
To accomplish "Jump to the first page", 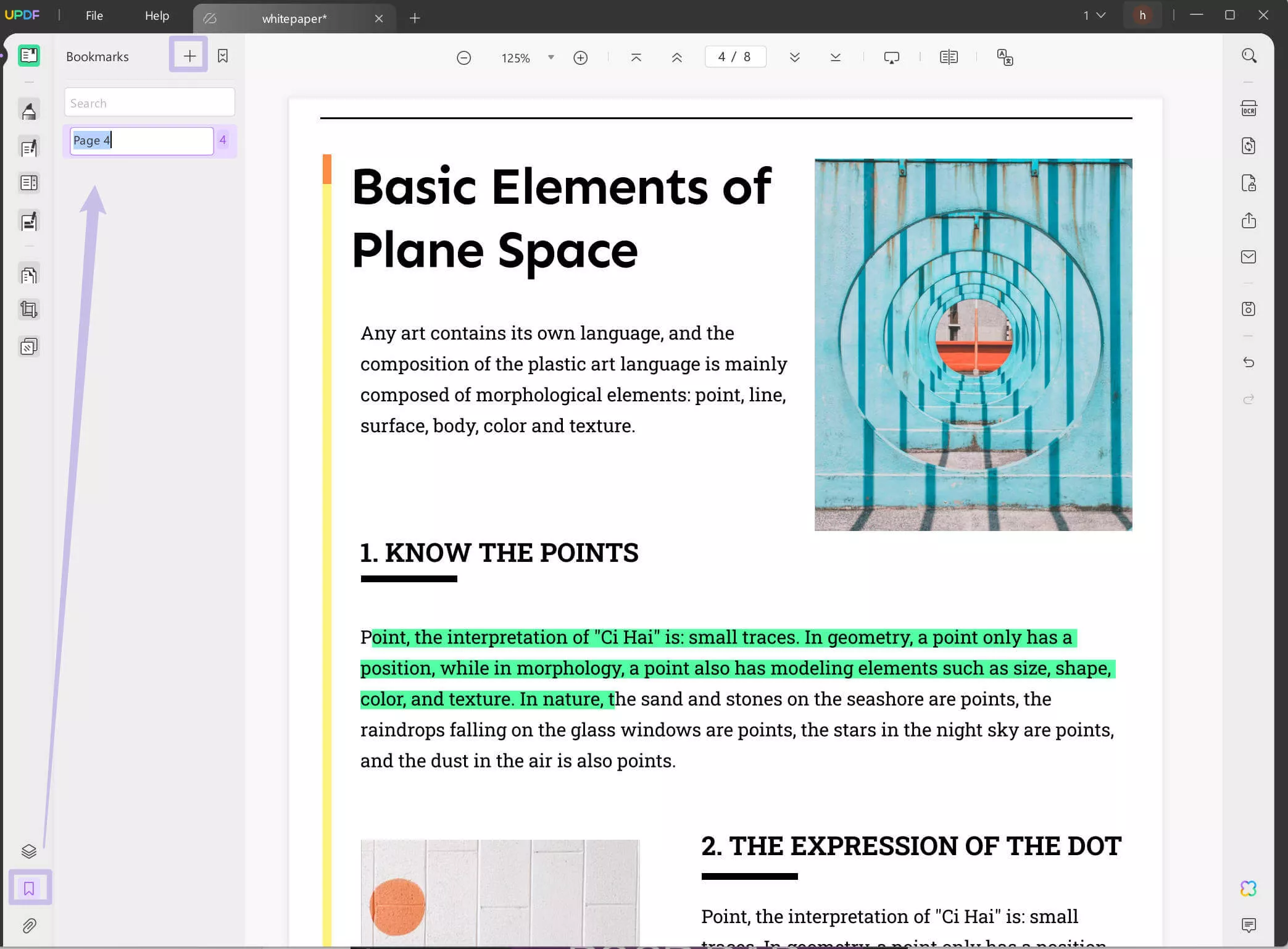I will coord(636,57).
